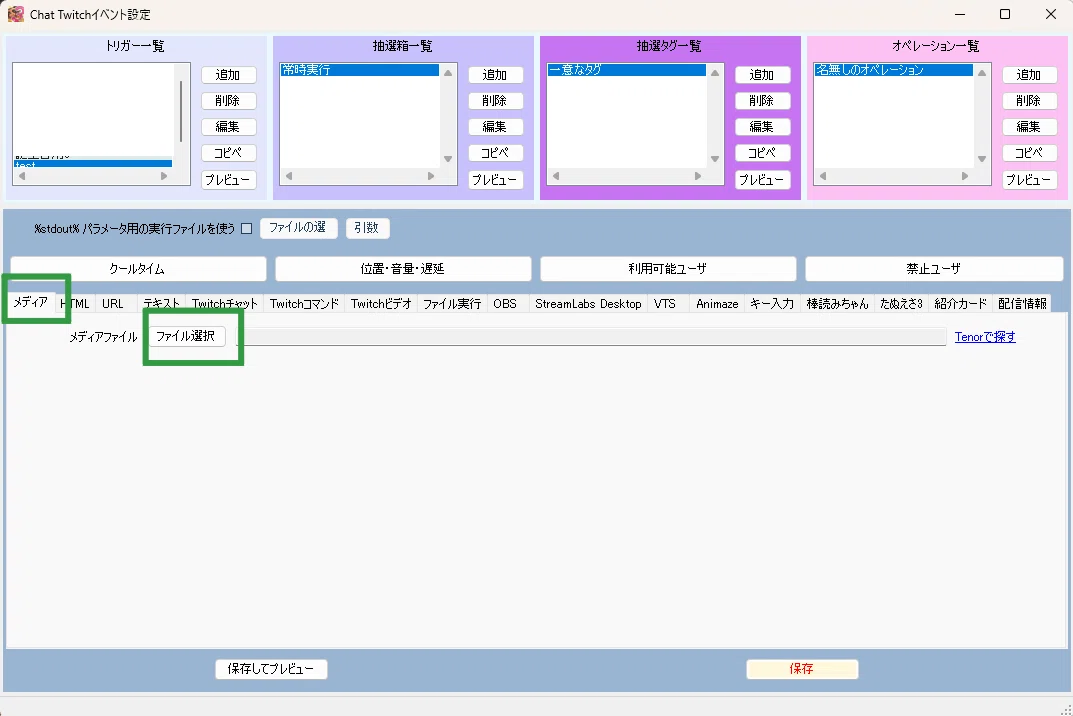The image size is (1073, 716).
Task: Click the Chat Twitch app icon in title bar
Action: [15, 14]
